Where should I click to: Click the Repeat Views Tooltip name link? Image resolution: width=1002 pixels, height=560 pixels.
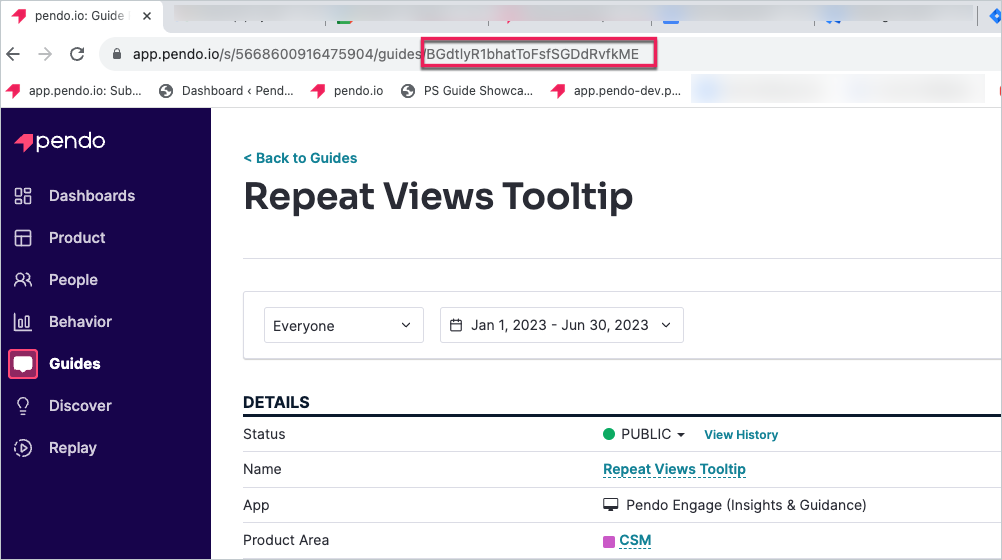pos(674,469)
